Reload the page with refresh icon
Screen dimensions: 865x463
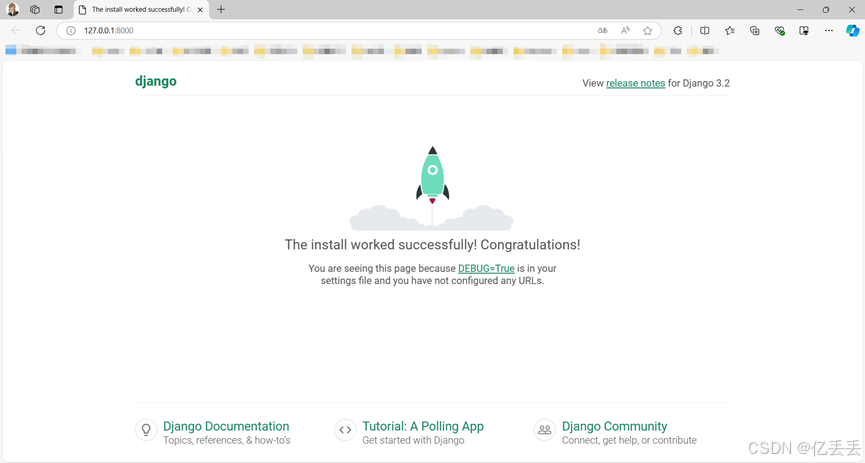pos(40,30)
